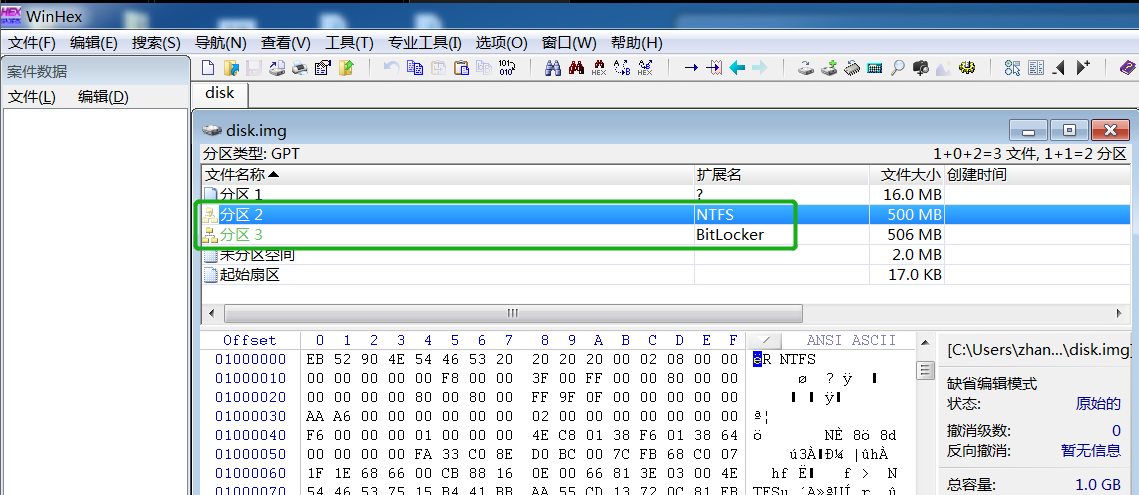Select the 未分区空间 row

[666, 255]
